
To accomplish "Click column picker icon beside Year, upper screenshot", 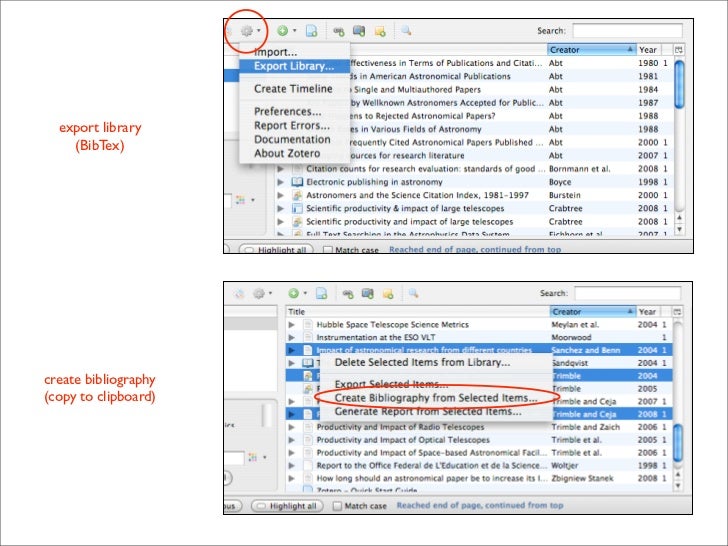I will (679, 50).
